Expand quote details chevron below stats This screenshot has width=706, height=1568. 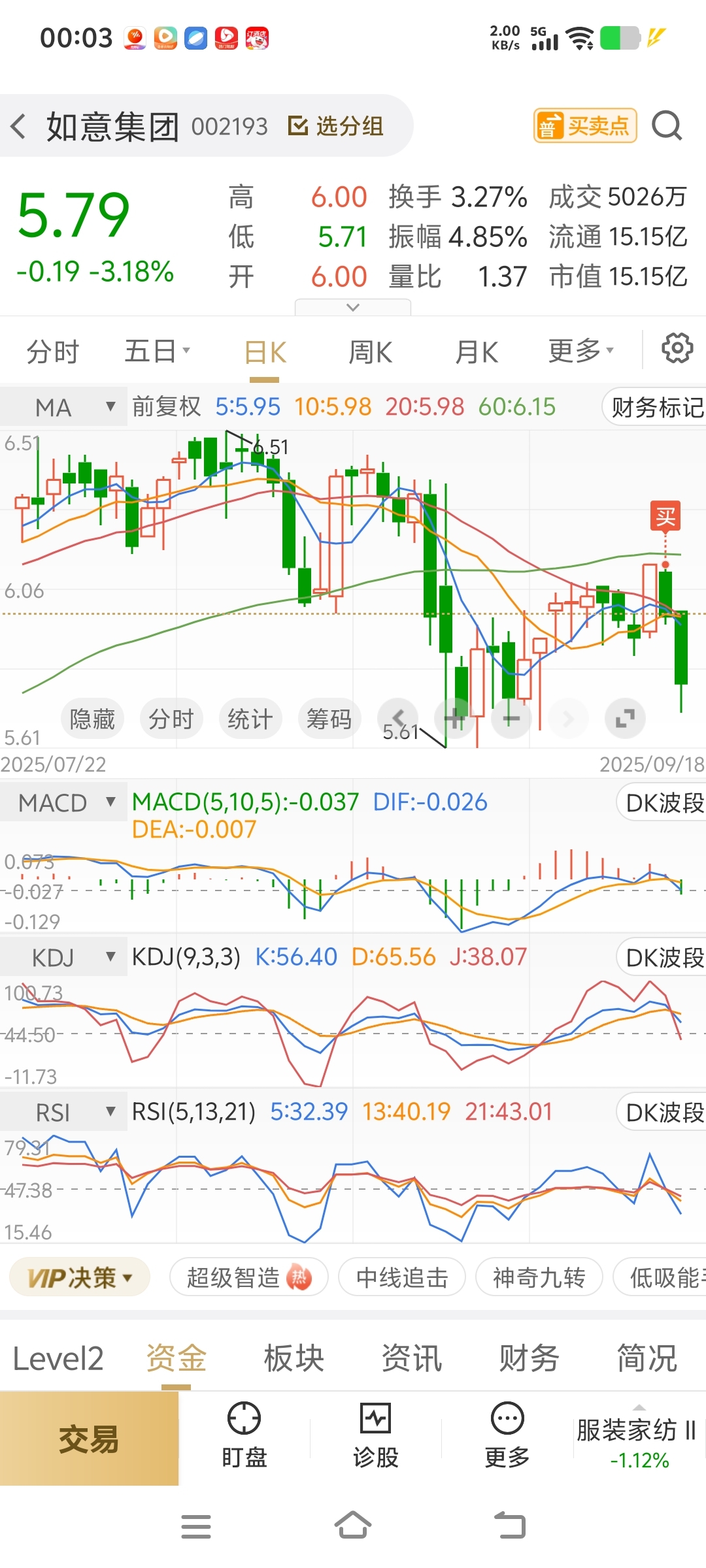click(x=353, y=307)
